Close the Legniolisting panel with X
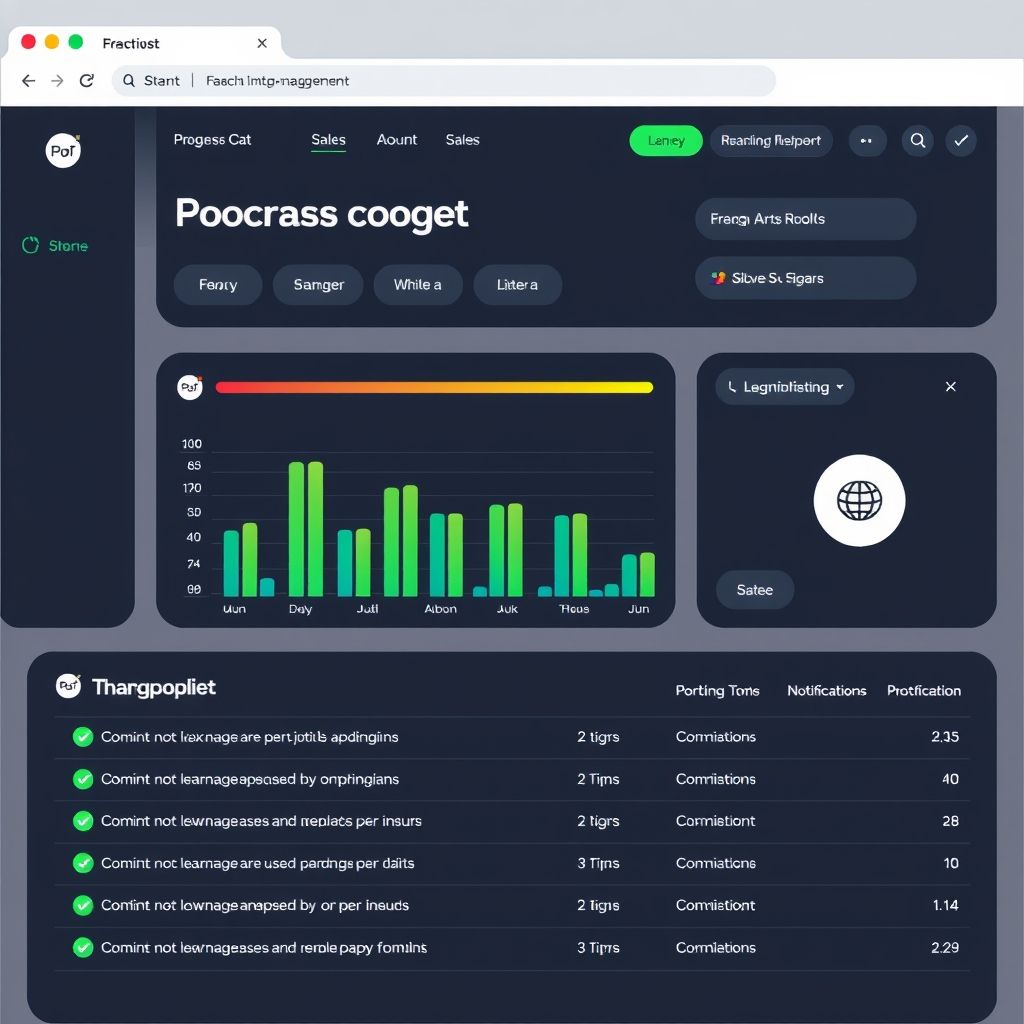This screenshot has width=1024, height=1024. pos(950,387)
